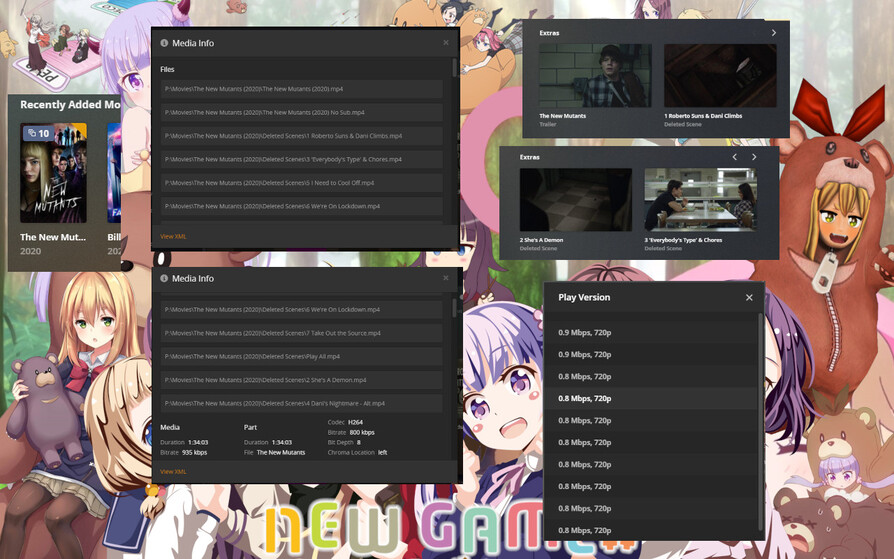This screenshot has width=894, height=559.
Task: Click the Media Bitrate value '935 kbps'
Action: click(x=194, y=452)
